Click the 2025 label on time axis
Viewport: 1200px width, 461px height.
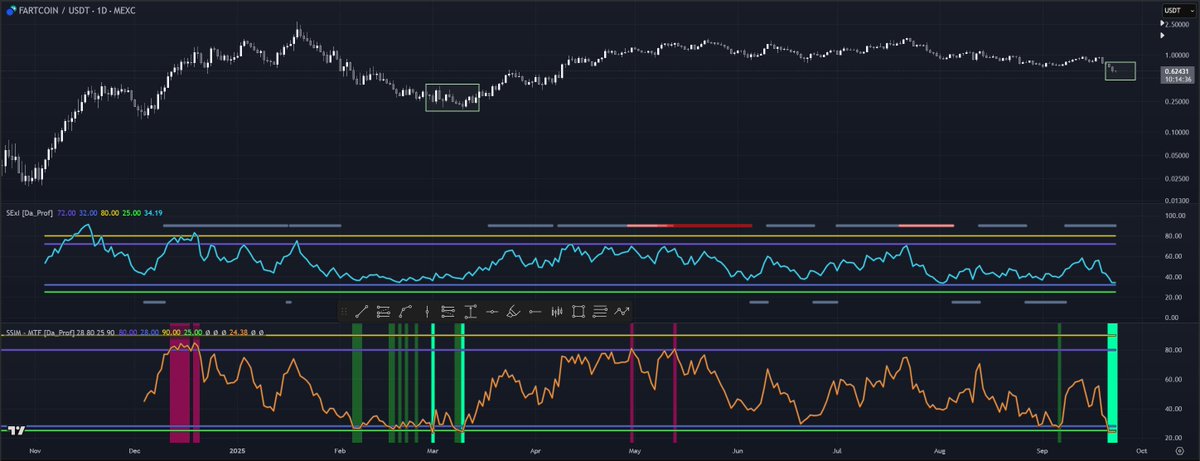tap(237, 451)
